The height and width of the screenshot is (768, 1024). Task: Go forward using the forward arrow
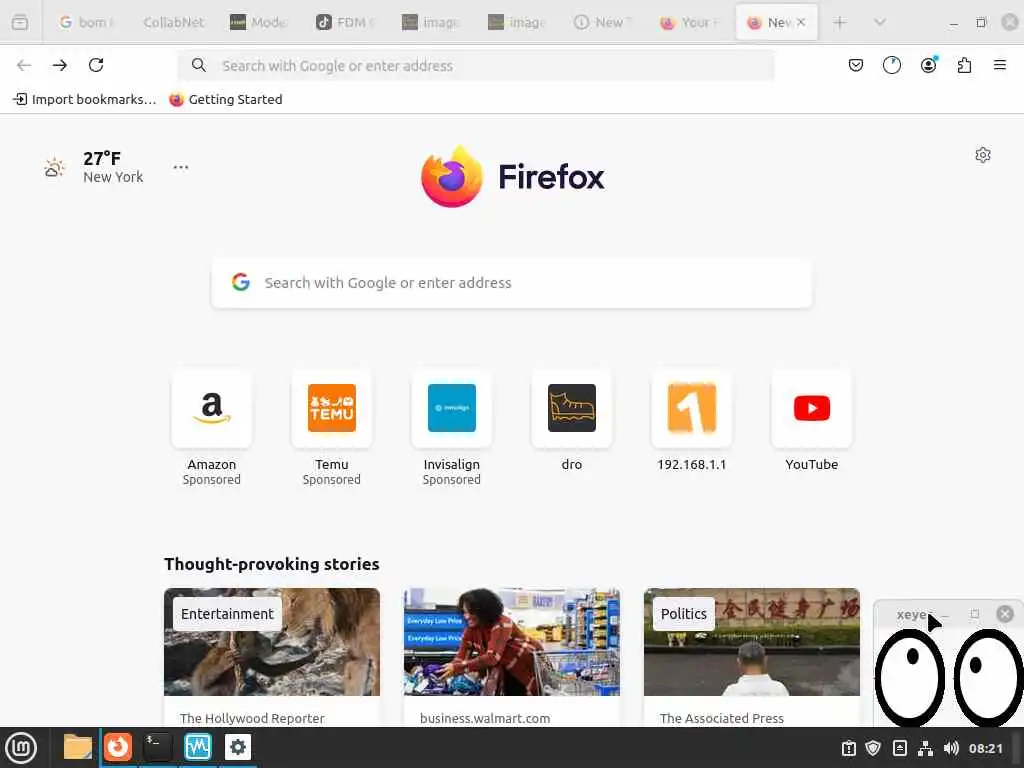click(60, 65)
